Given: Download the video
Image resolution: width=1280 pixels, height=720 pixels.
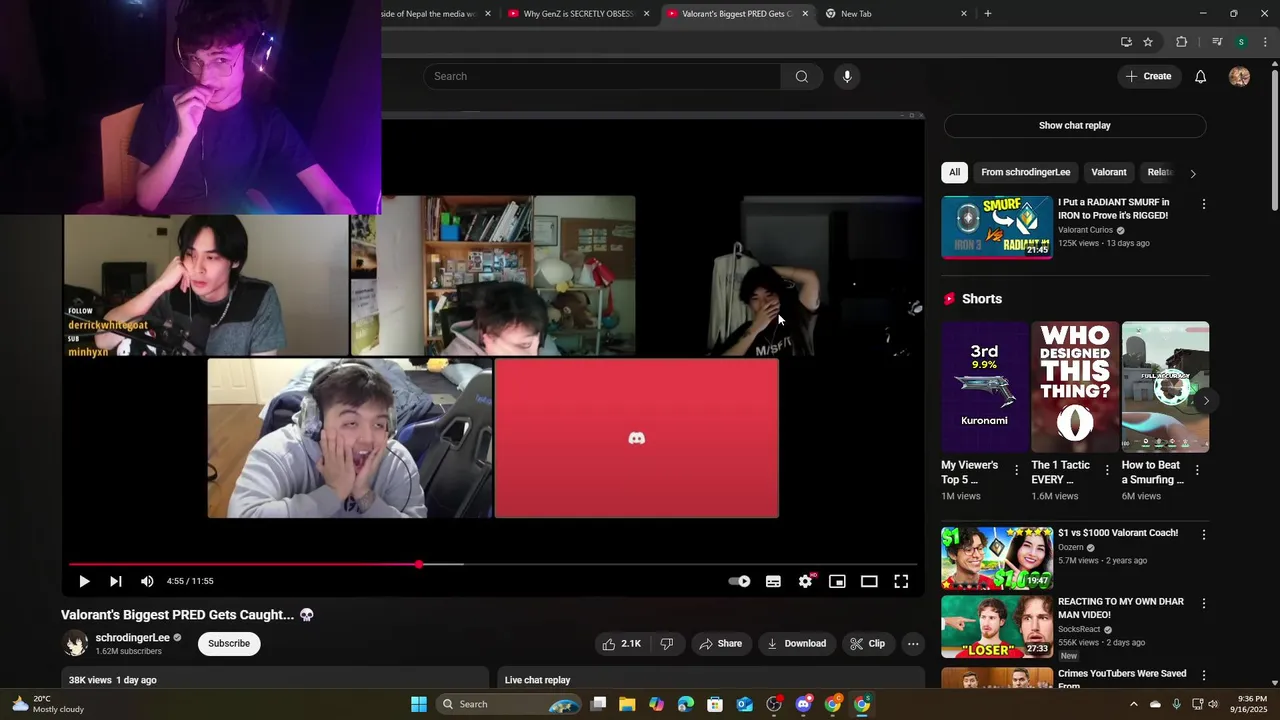Looking at the screenshot, I should (796, 644).
